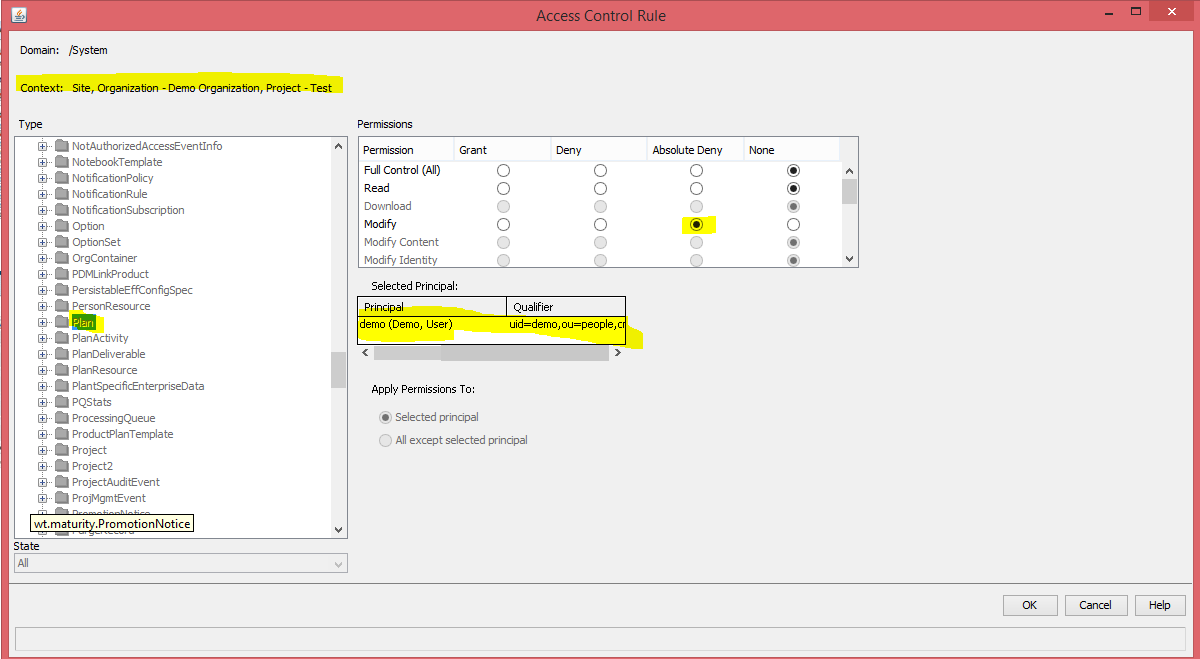Click principal table scroll left arrow
The image size is (1200, 659).
click(365, 353)
